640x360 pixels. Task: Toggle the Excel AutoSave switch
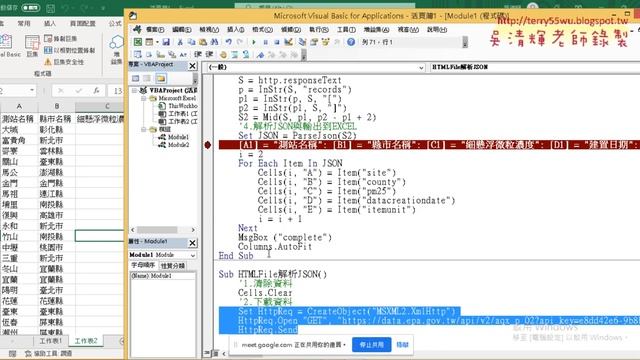[31, 8]
